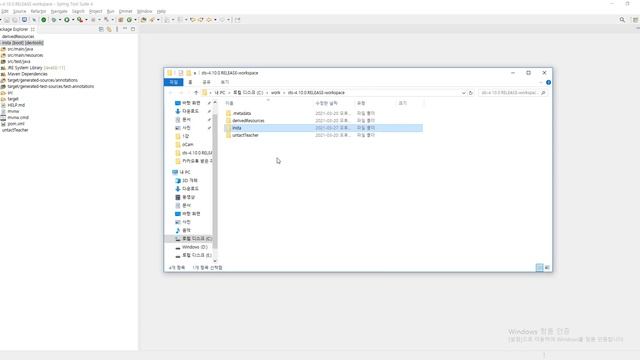Screen dimensions: 640x360
Task: Switch to large icons view in status bar
Action: point(547,267)
